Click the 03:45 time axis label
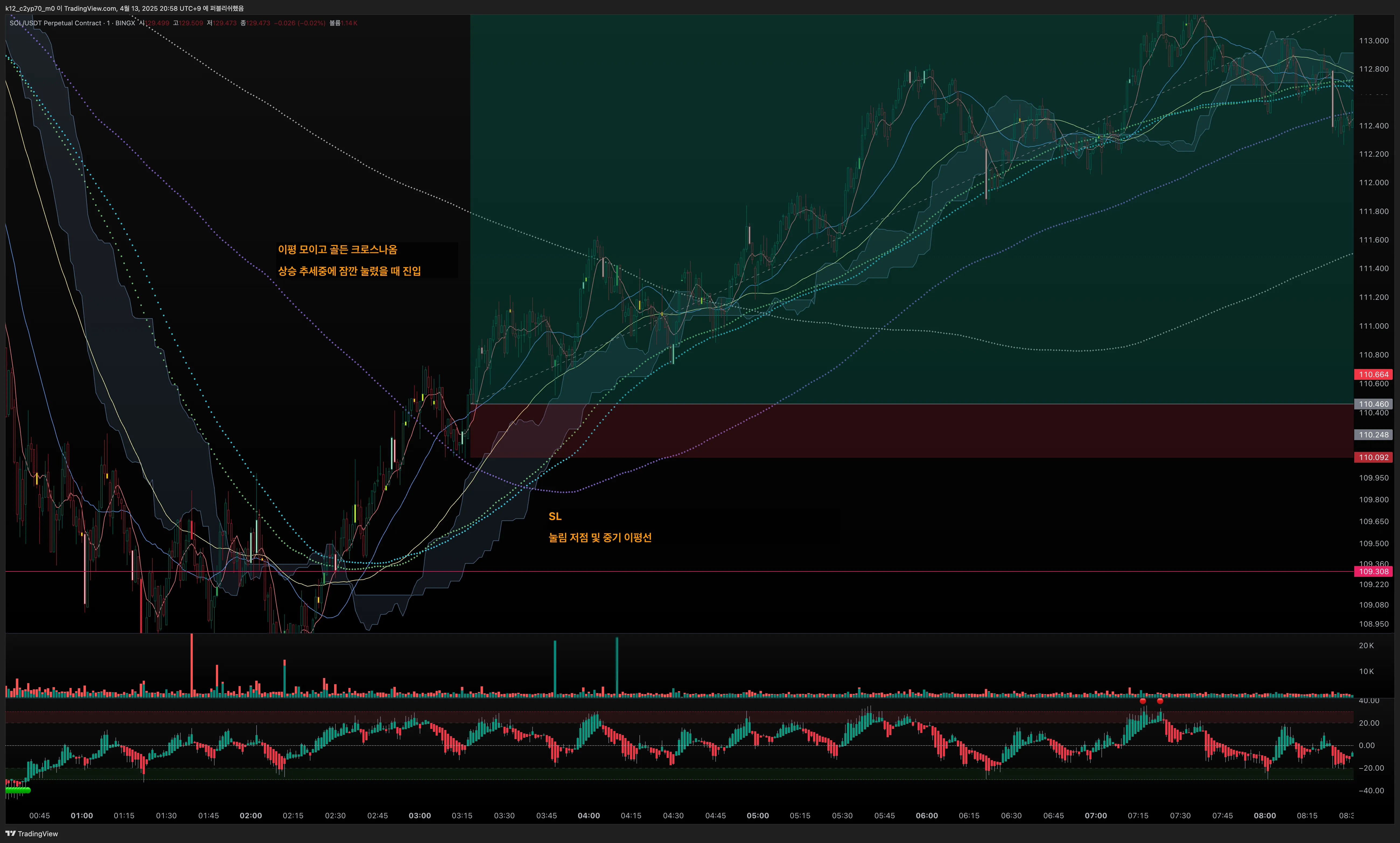 (547, 816)
